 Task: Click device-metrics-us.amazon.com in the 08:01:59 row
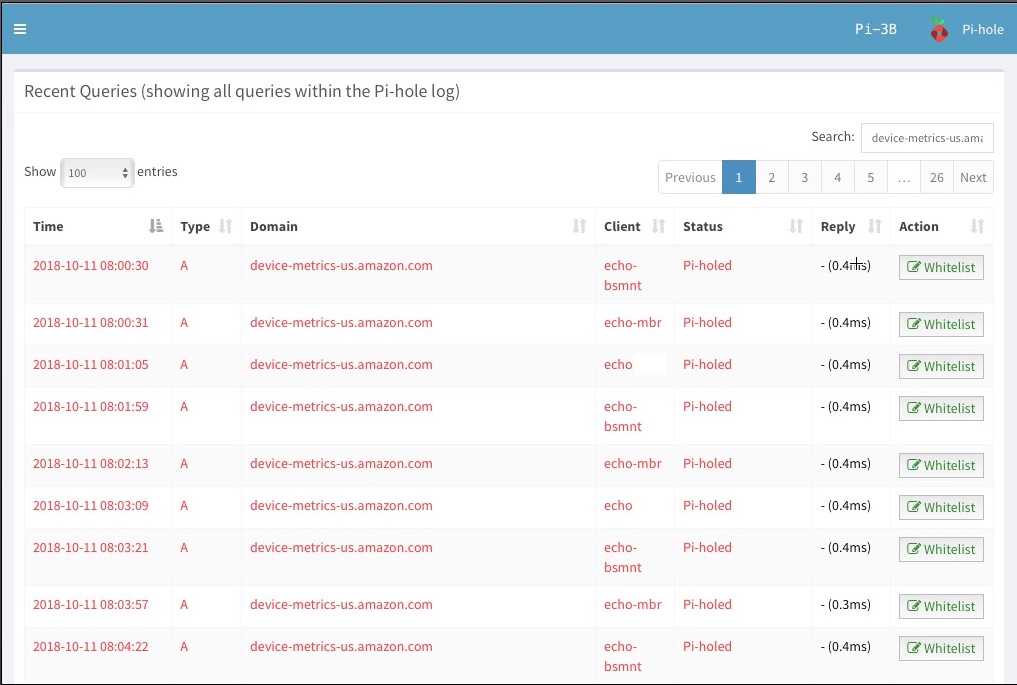[x=341, y=407]
